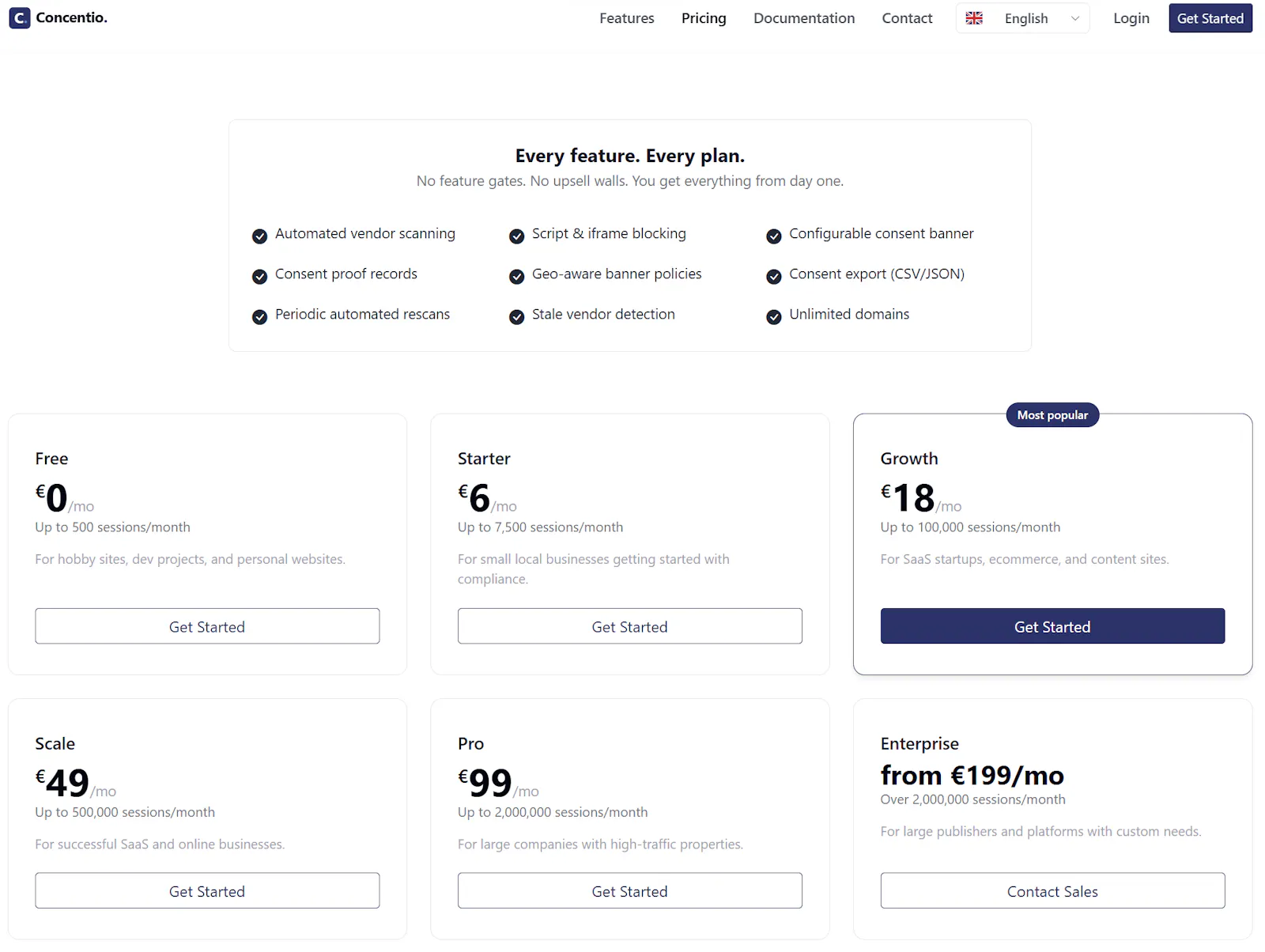Click the 'Up to 7,500 sessions/month' text
Image resolution: width=1265 pixels, height=952 pixels.
click(x=540, y=527)
